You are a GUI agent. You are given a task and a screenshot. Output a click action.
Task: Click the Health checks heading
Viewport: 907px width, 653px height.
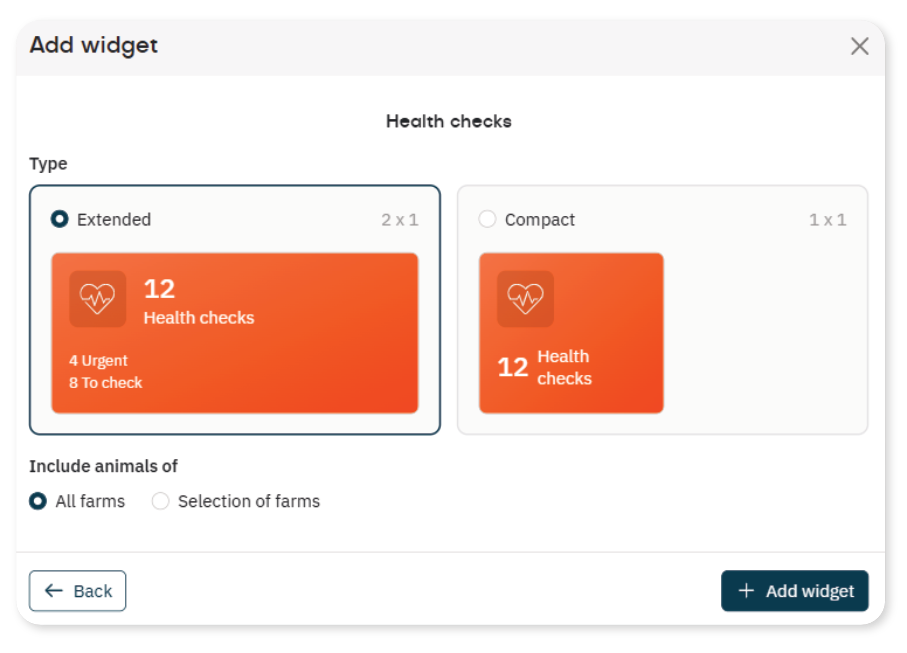pos(449,121)
